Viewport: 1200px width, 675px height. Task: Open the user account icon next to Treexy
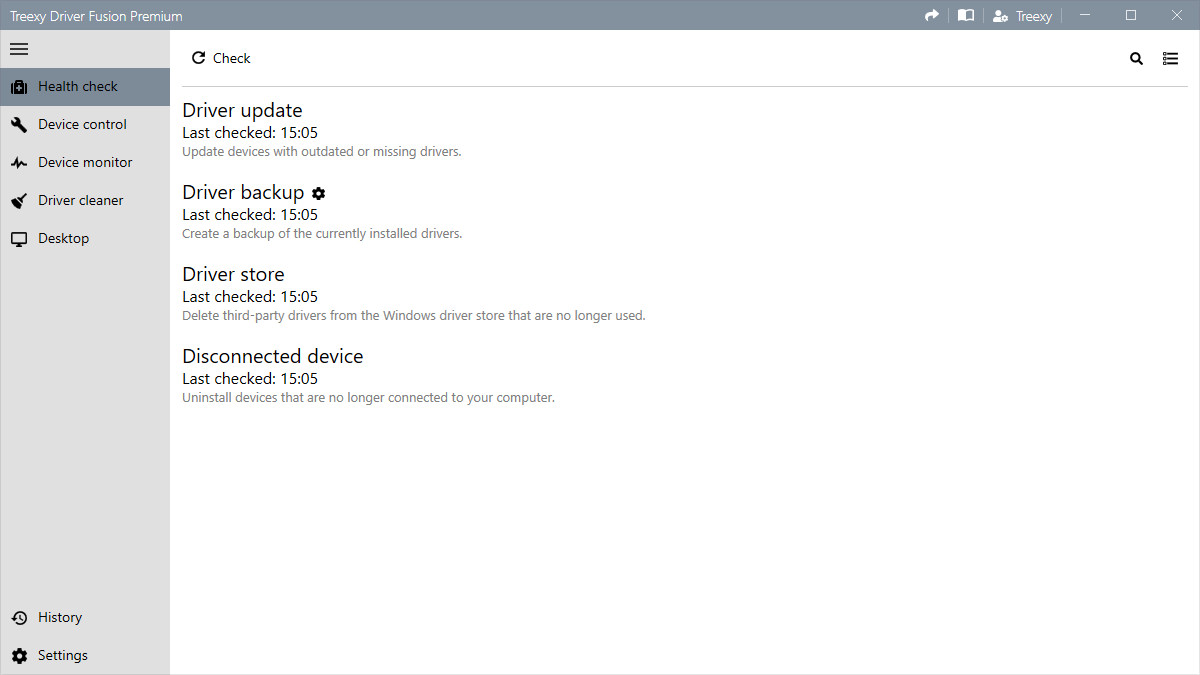[1001, 15]
